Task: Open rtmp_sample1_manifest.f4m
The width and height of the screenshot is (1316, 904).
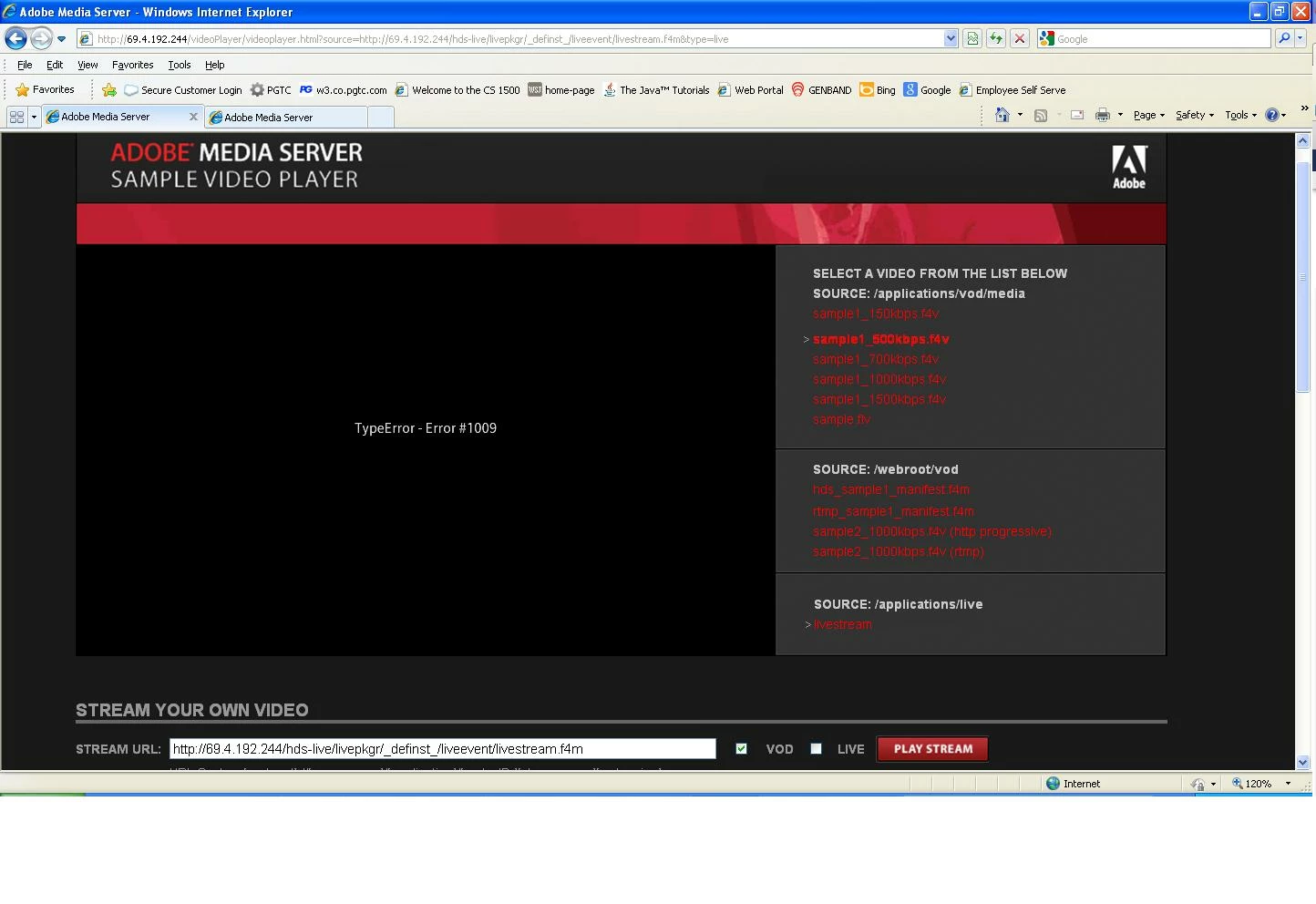Action: (x=893, y=511)
